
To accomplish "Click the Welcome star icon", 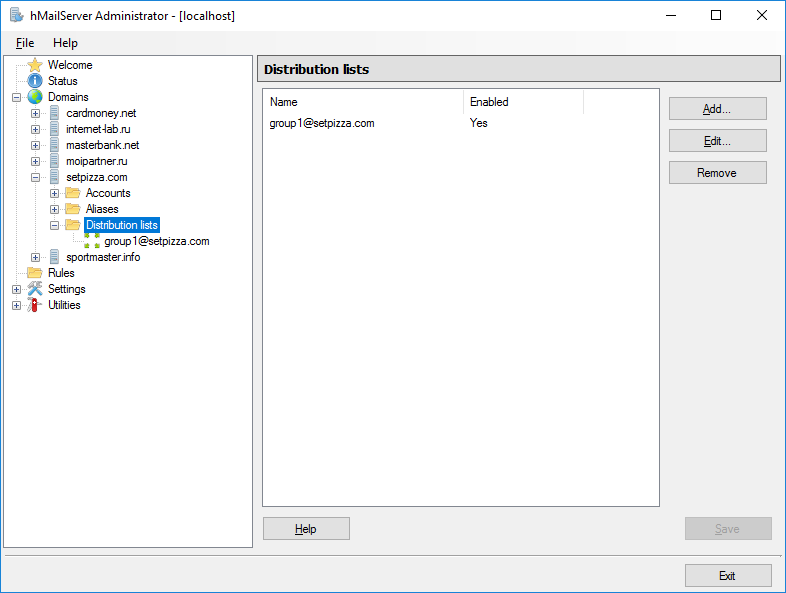I will tap(35, 65).
